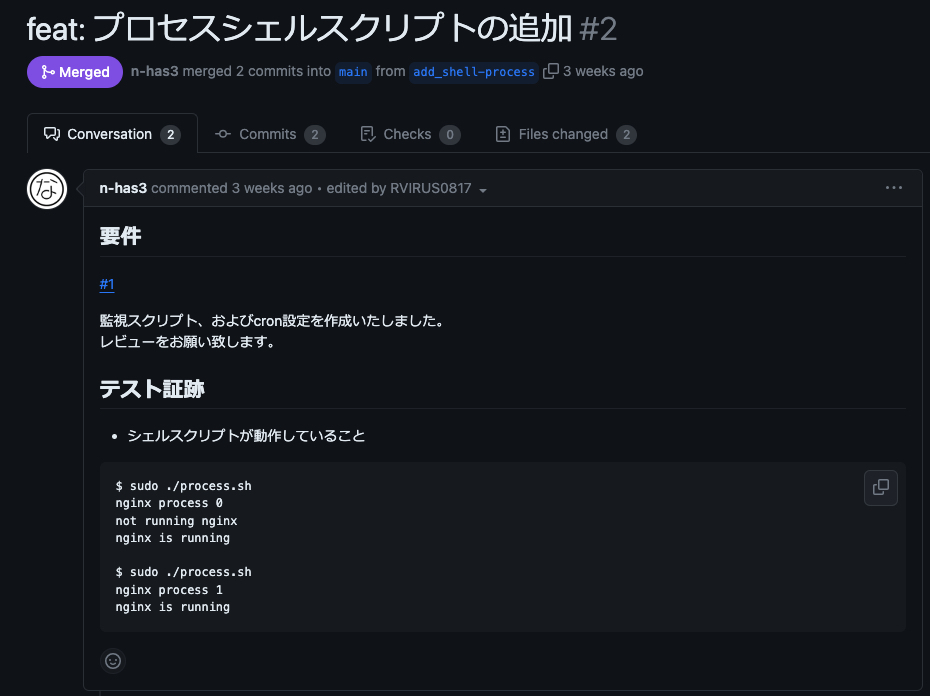
Task: Click the add_shell-process branch label
Action: (473, 71)
